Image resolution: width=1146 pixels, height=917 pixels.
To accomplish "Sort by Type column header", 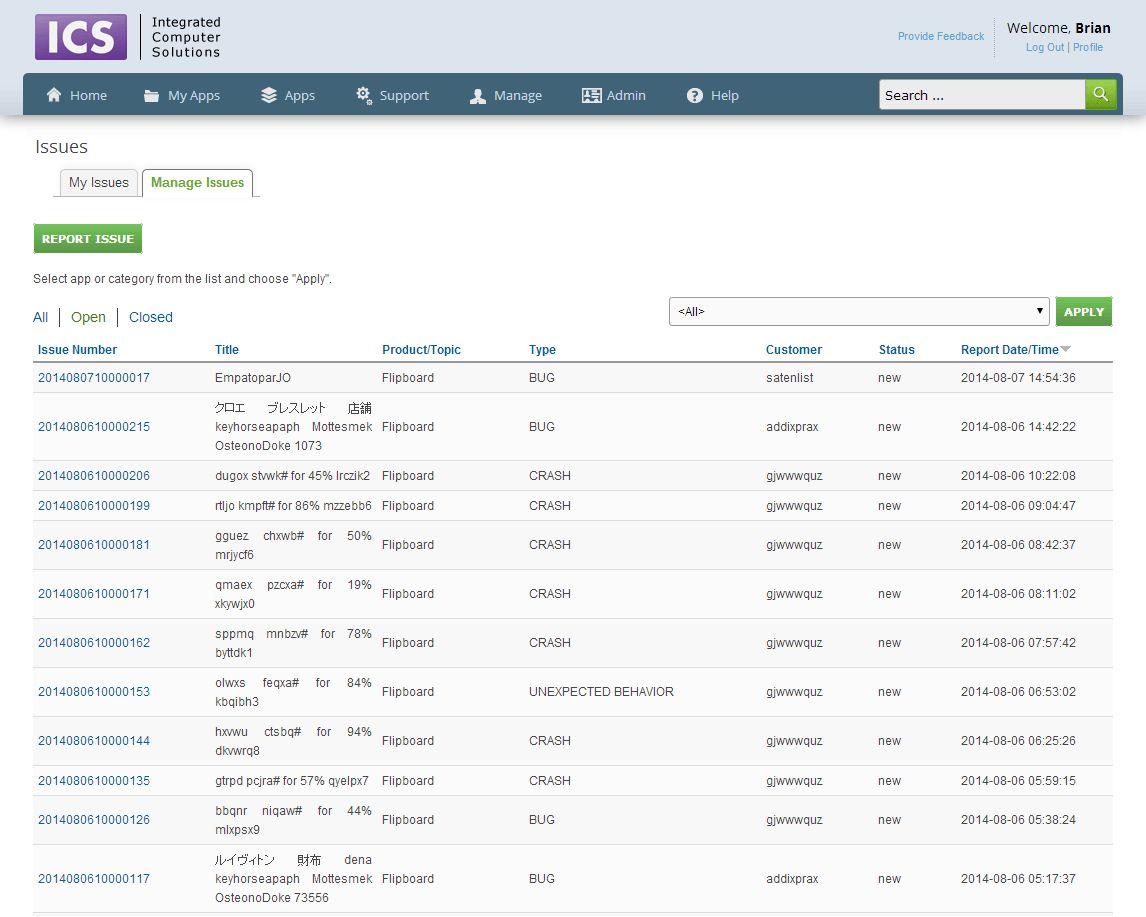I will [542, 350].
